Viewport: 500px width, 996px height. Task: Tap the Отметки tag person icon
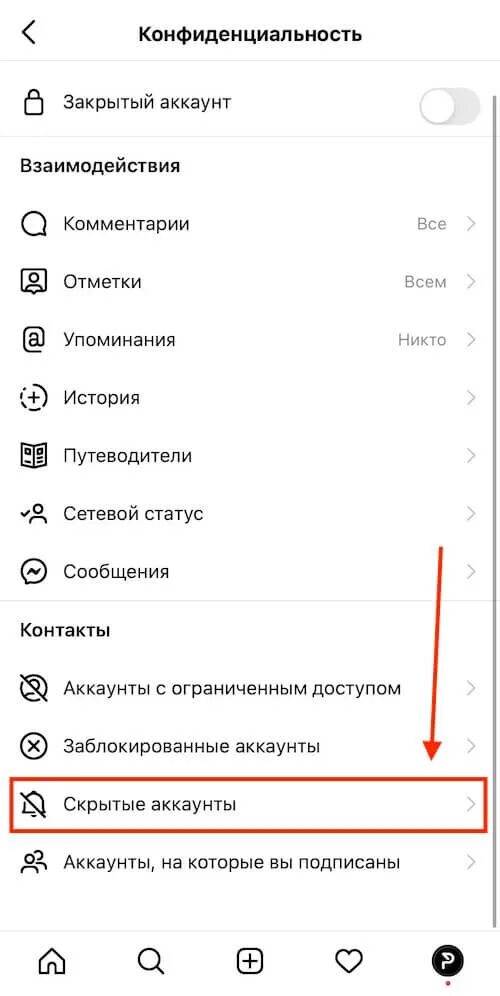(x=33, y=282)
